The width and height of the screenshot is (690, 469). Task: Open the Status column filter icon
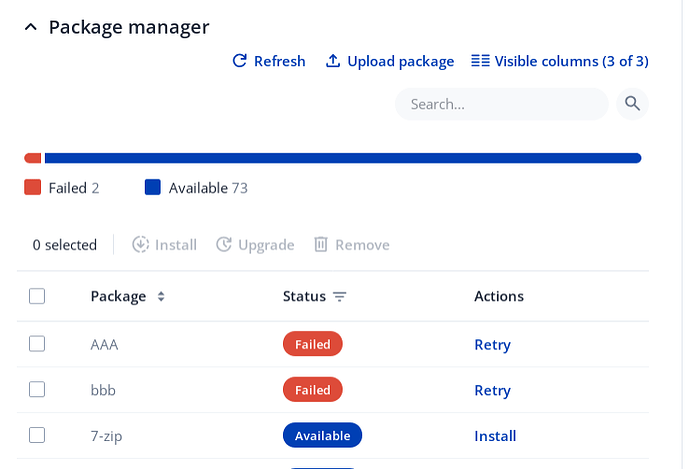pyautogui.click(x=340, y=297)
